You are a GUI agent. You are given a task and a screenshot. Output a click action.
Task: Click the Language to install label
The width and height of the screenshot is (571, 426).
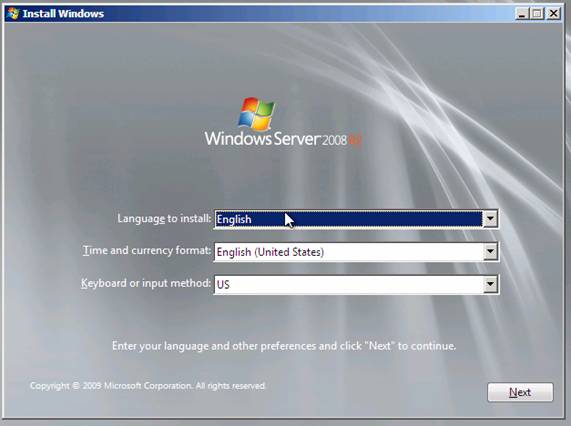164,218
